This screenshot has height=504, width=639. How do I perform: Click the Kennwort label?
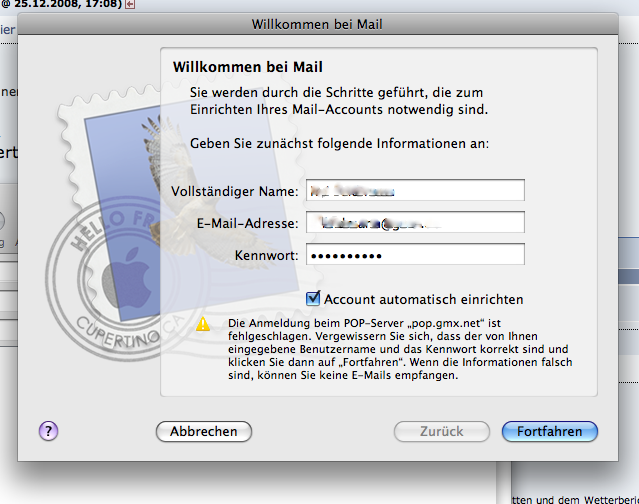tap(267, 255)
